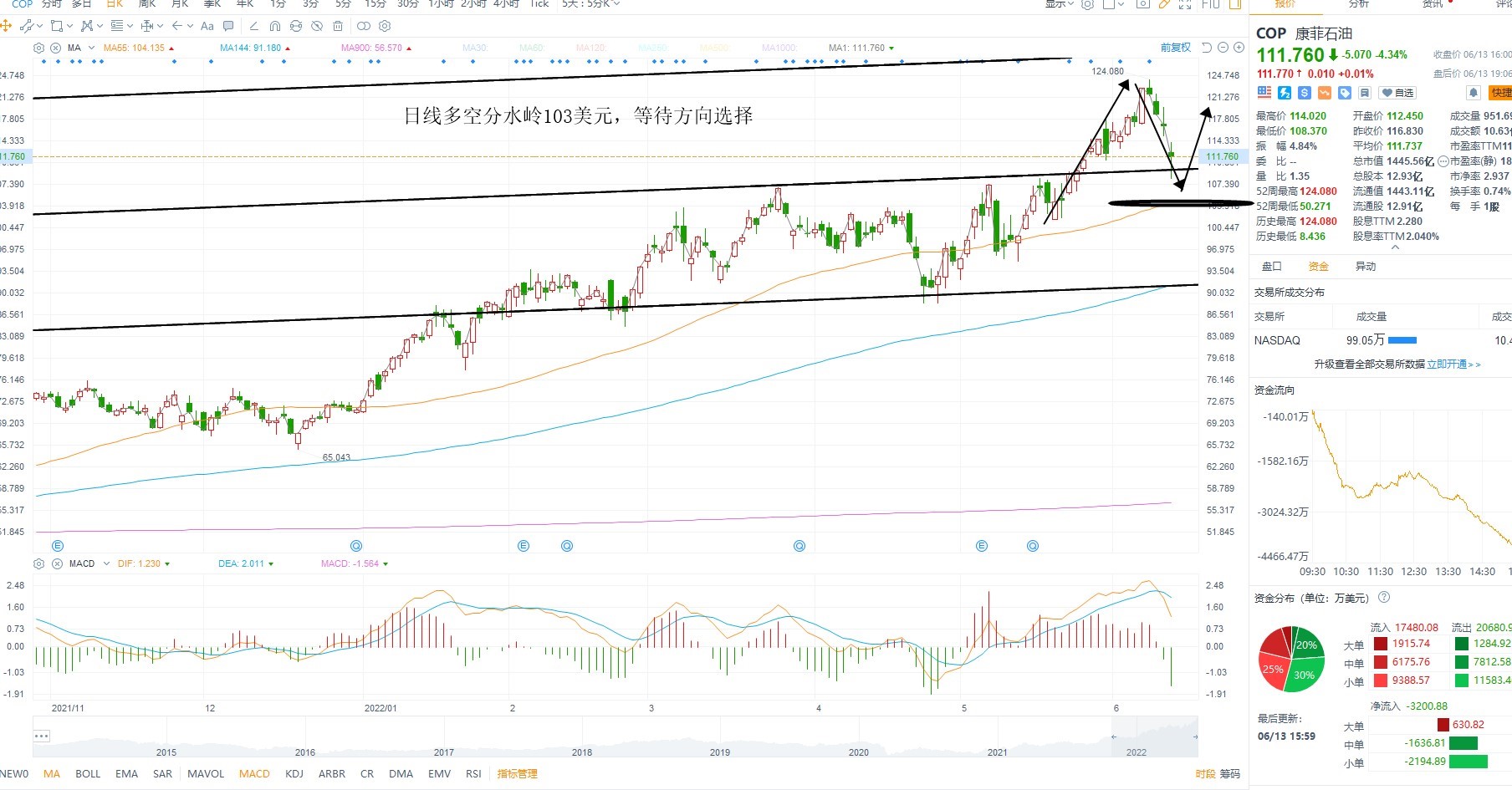Click the trash icon to delete drawings

click(x=338, y=26)
